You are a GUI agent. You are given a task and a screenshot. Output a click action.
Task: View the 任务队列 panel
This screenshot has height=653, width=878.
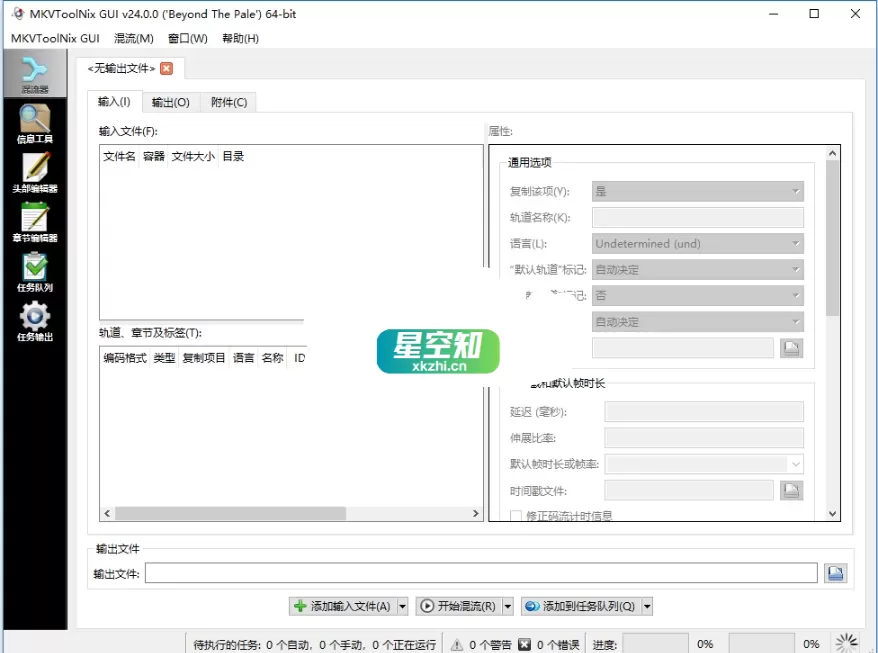35,272
